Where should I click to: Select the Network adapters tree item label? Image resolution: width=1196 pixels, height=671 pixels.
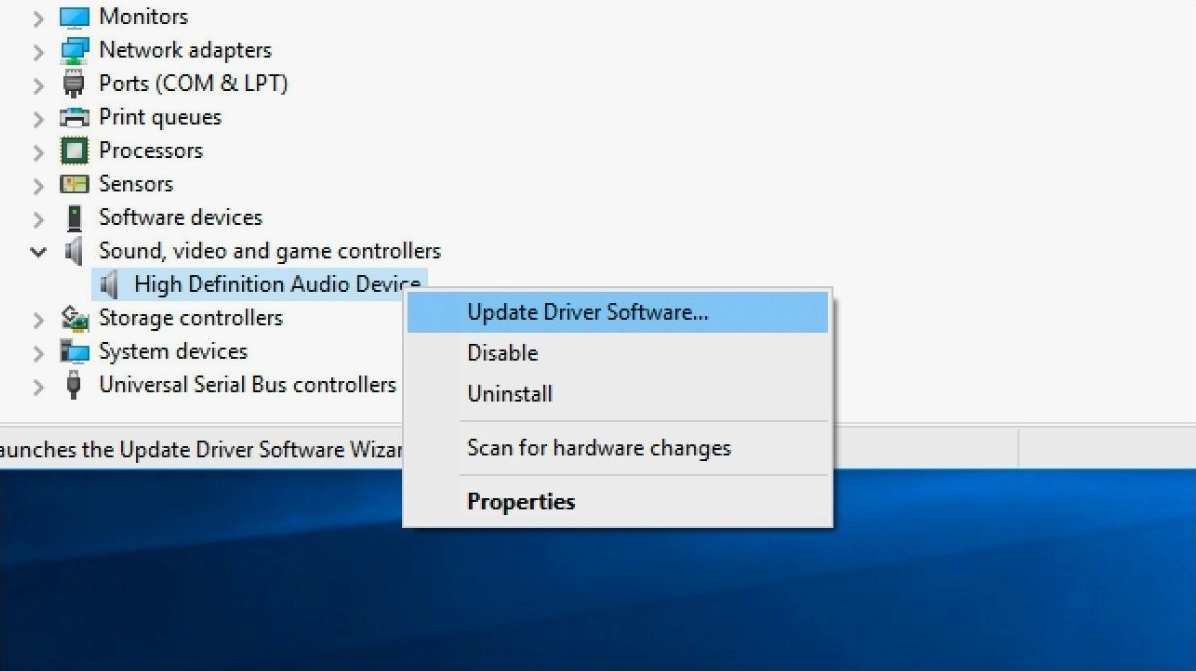(185, 50)
